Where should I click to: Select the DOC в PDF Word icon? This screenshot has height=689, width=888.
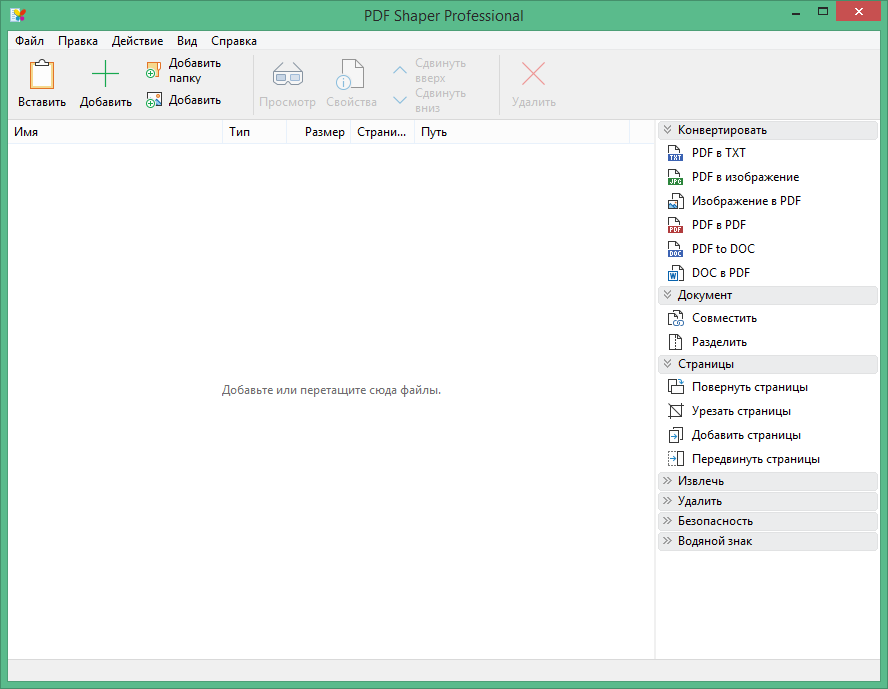tap(675, 273)
